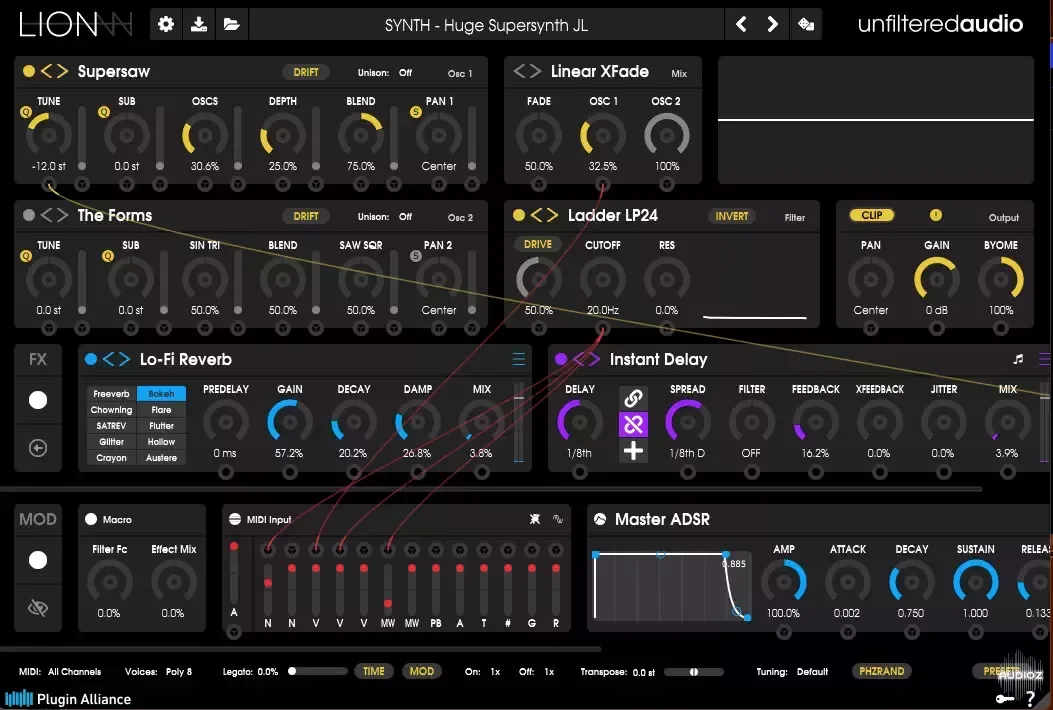This screenshot has height=710, width=1053.
Task: Click the MIDI Input star burst icon
Action: pos(535,519)
